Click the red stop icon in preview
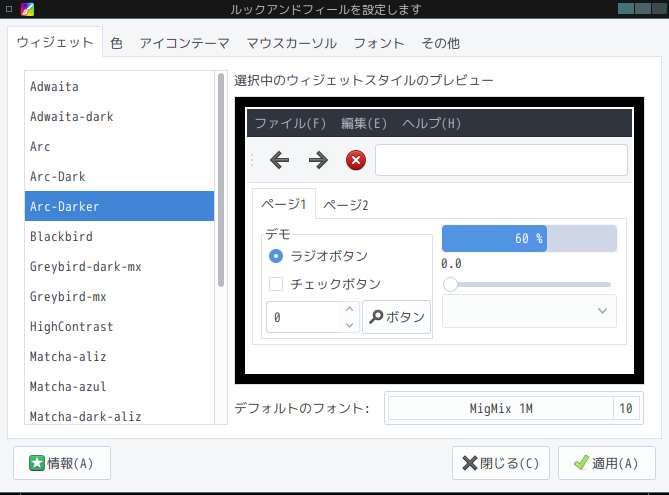The width and height of the screenshot is (669, 495). point(356,160)
